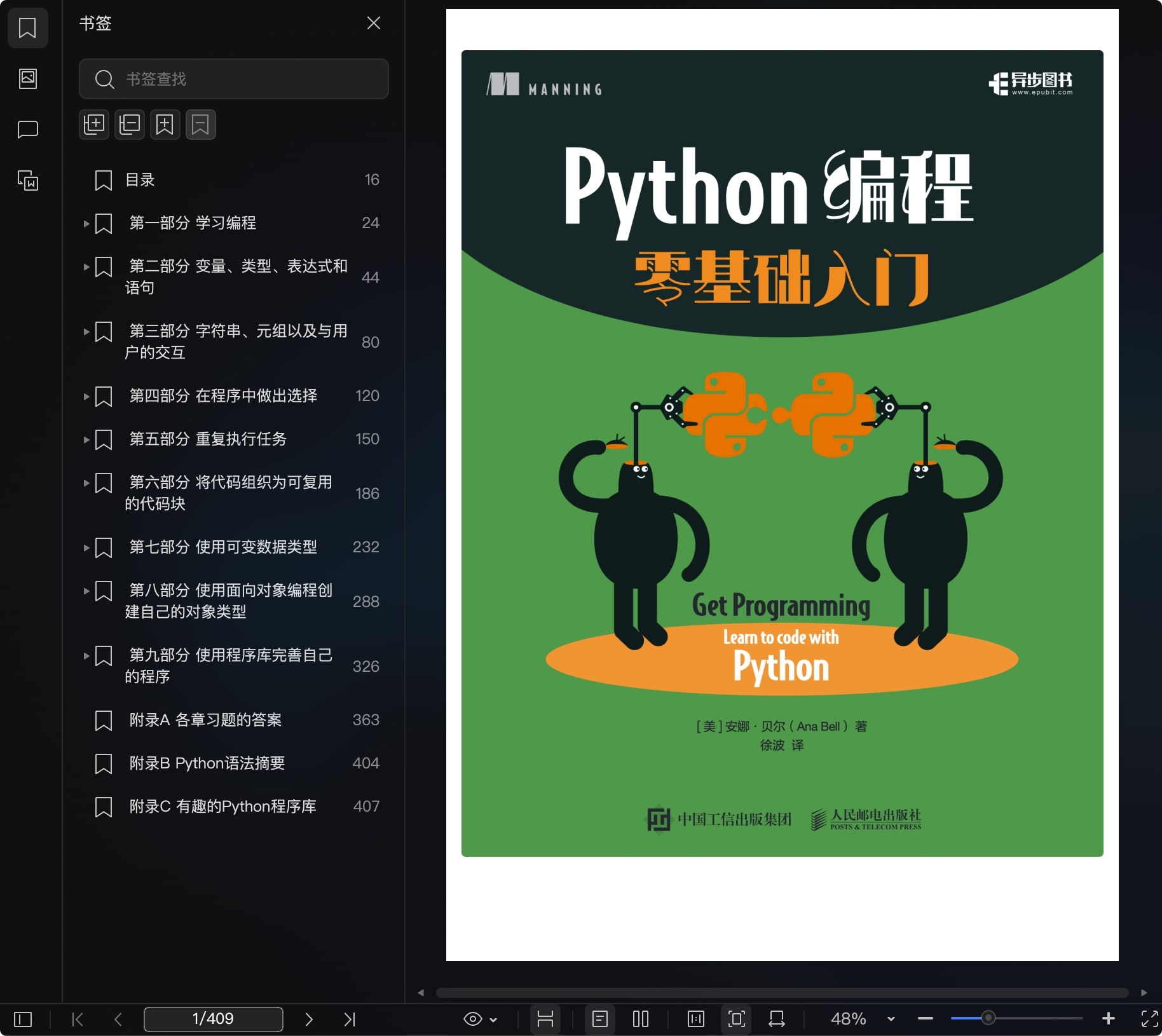Click the page number field 1/409

pos(213,1019)
